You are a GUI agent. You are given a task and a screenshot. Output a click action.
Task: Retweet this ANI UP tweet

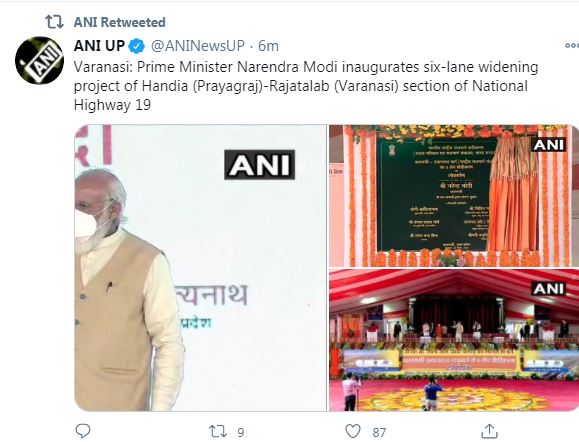(x=218, y=431)
